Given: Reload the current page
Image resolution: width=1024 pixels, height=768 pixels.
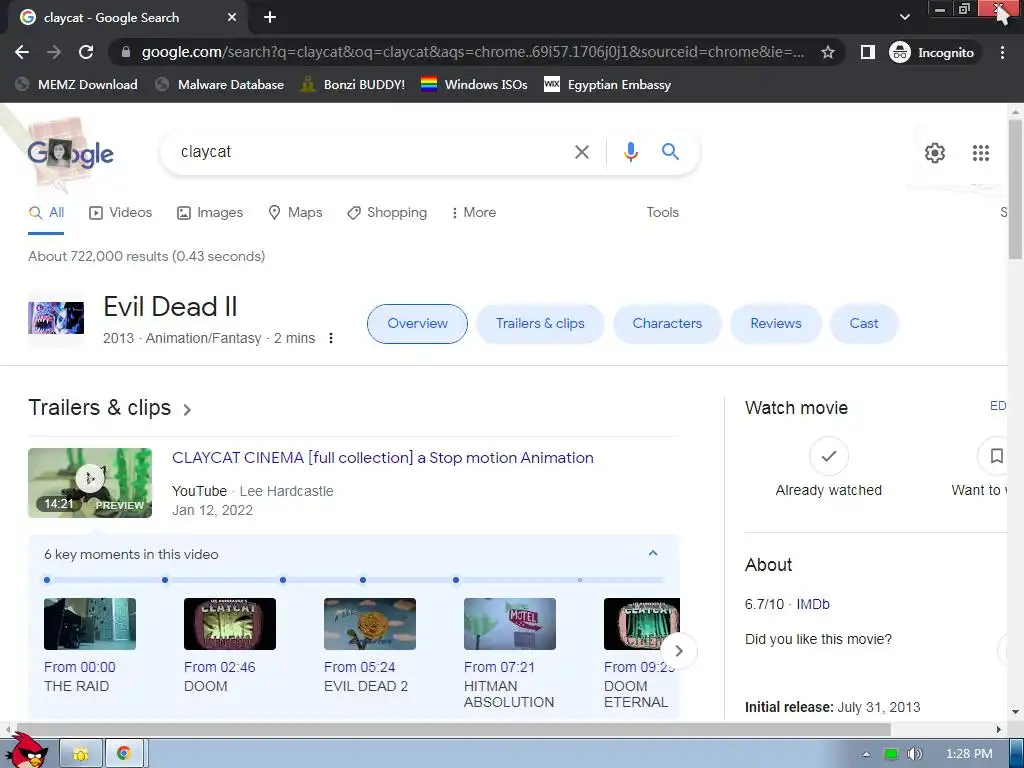Looking at the screenshot, I should (x=86, y=52).
